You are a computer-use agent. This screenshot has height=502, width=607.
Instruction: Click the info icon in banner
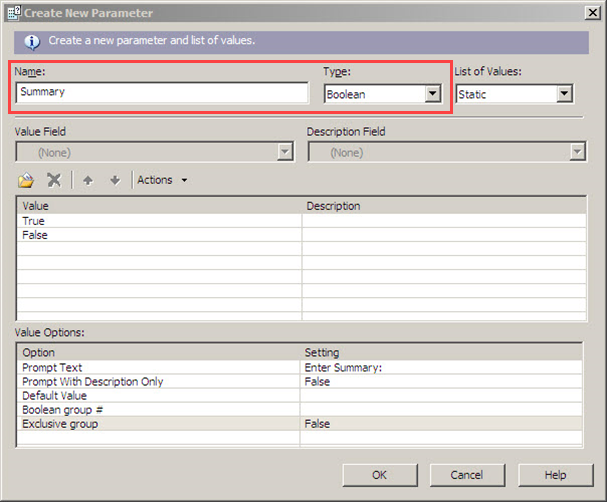pos(32,41)
